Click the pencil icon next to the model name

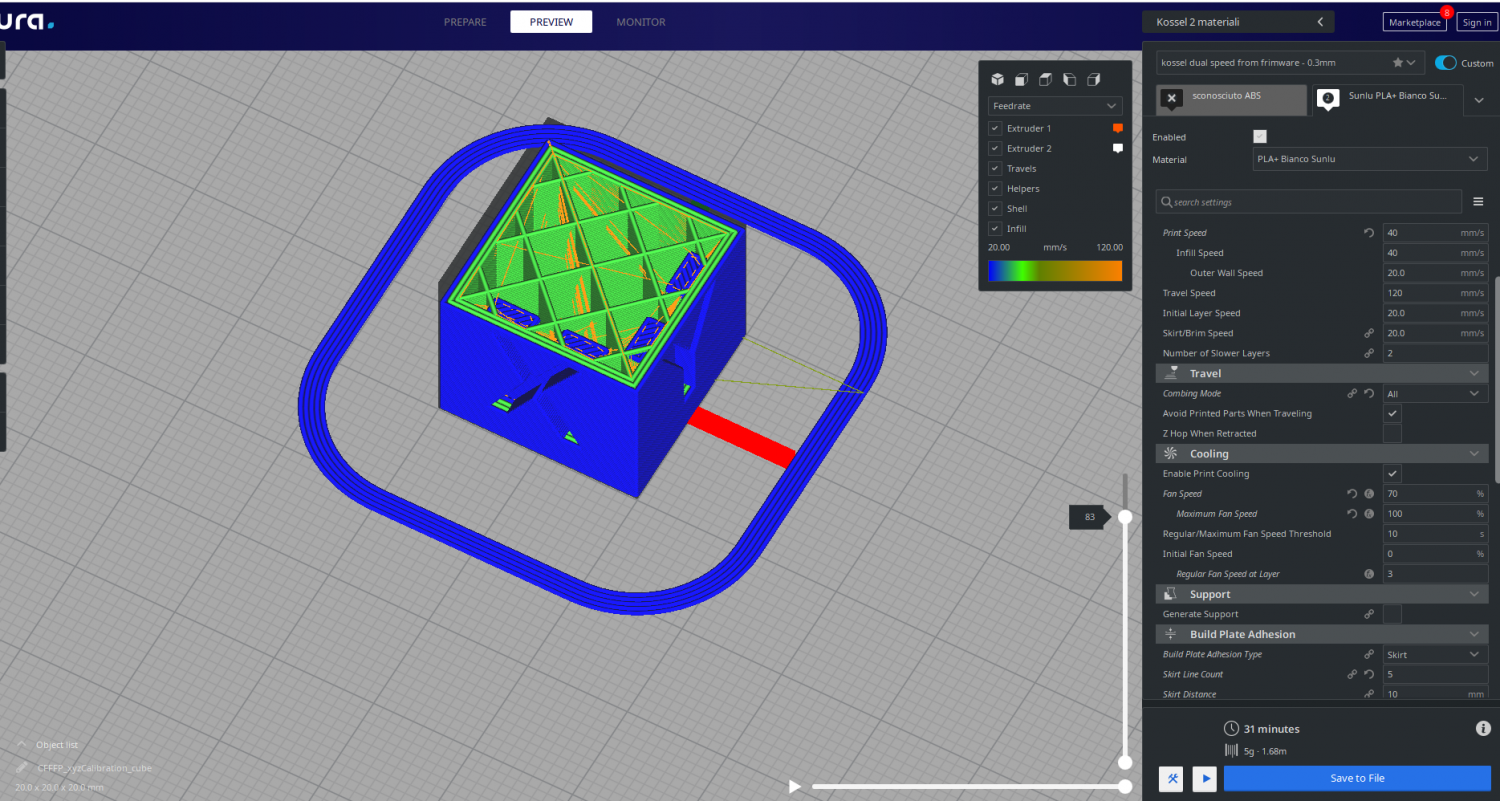(22, 768)
